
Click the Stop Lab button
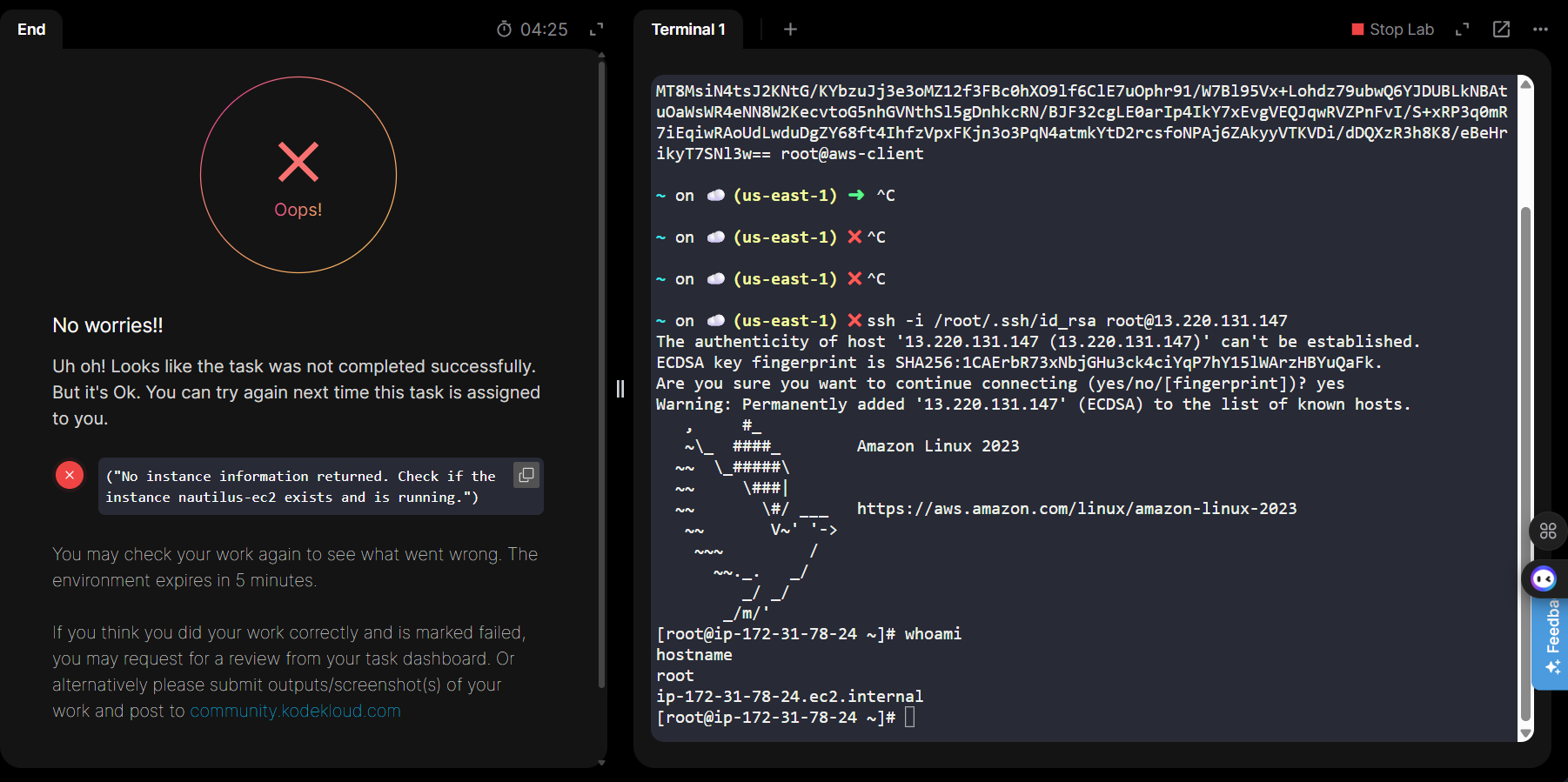click(1392, 30)
